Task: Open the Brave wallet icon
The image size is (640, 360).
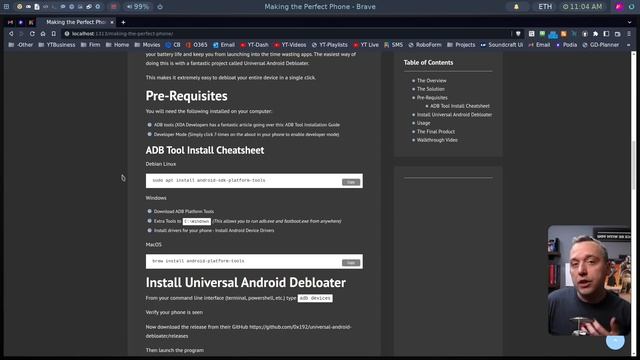Action: point(618,34)
